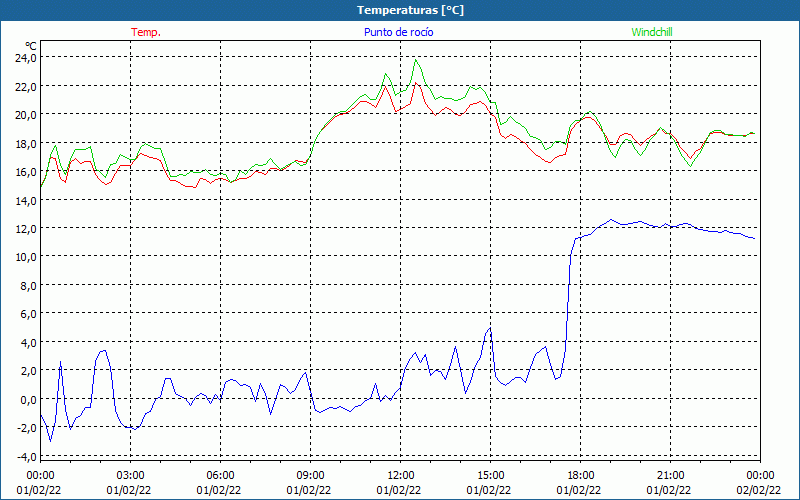
Task: Click the "0,0" y-axis value
Action: coord(28,399)
